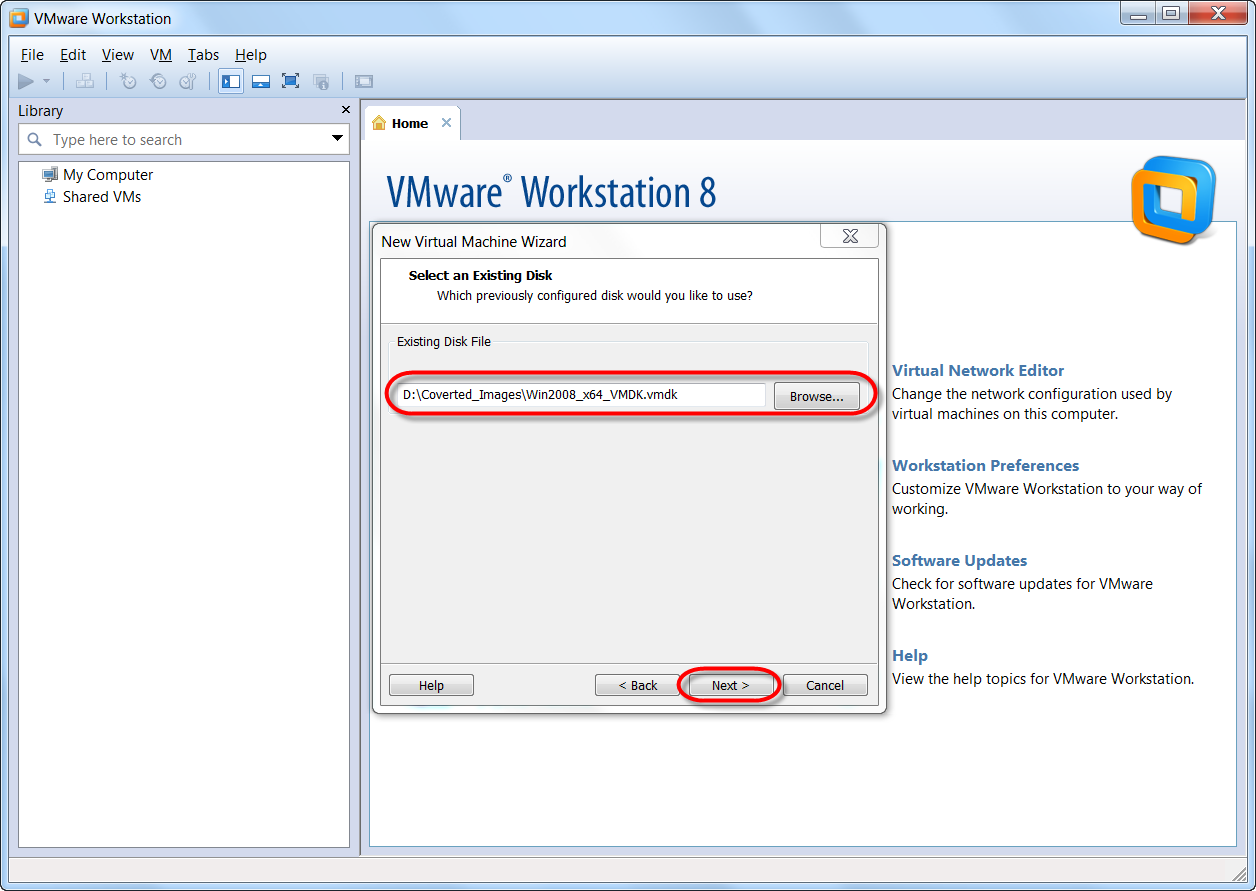The height and width of the screenshot is (891, 1256).
Task: Close the New Virtual Machine Wizard dialog
Action: tap(850, 236)
